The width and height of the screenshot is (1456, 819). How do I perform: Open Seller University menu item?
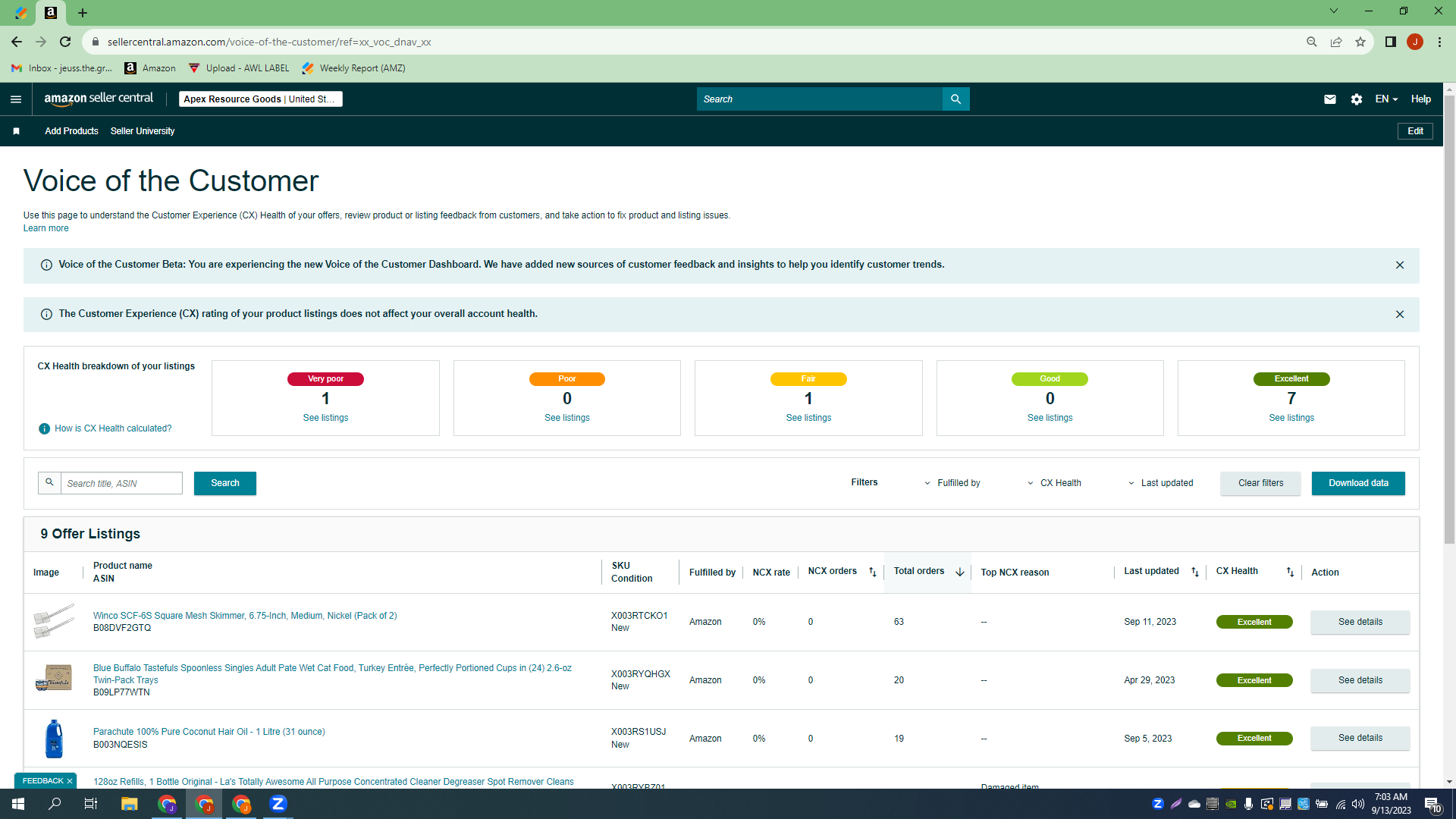pos(143,131)
